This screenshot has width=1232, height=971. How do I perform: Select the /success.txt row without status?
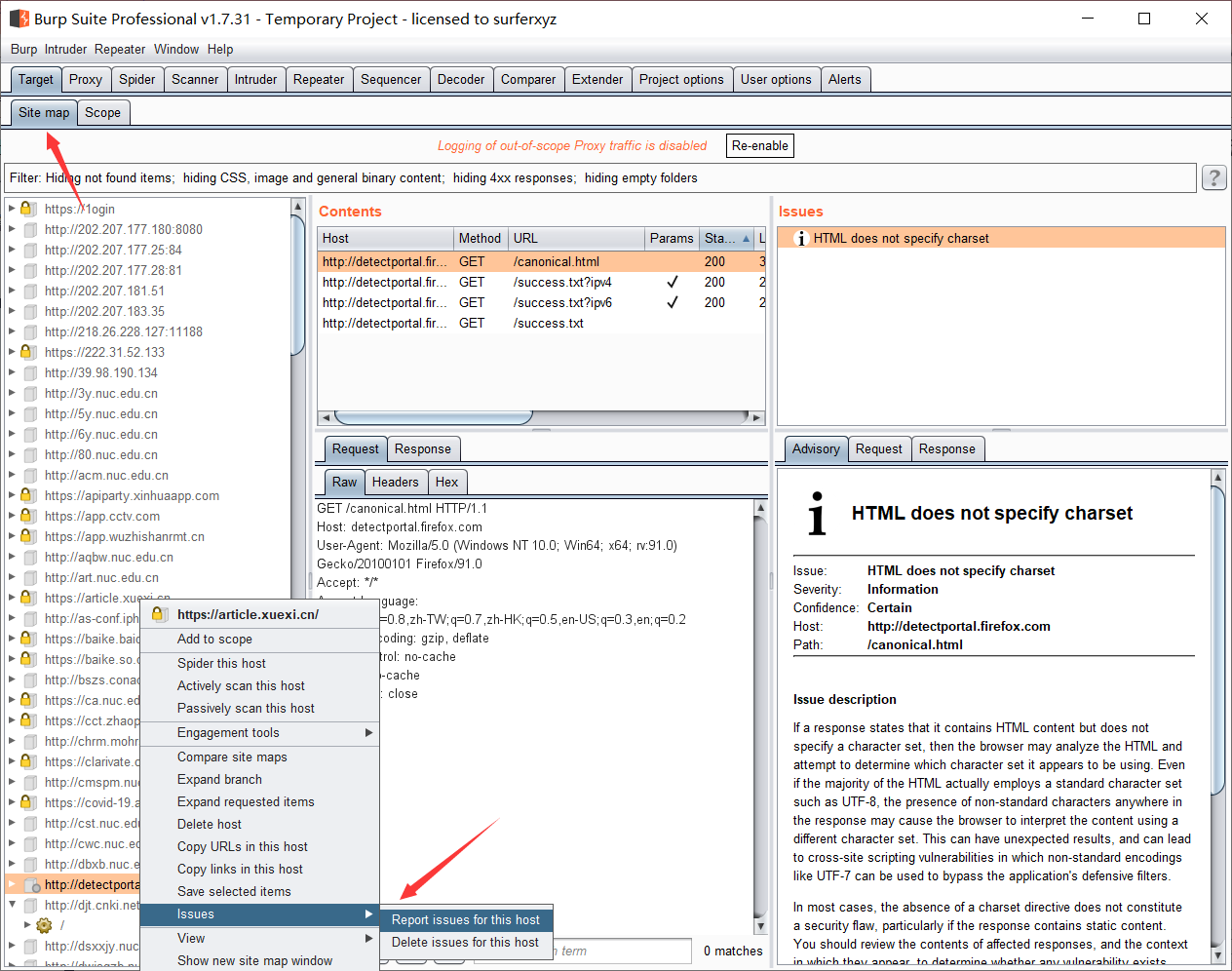[x=542, y=323]
